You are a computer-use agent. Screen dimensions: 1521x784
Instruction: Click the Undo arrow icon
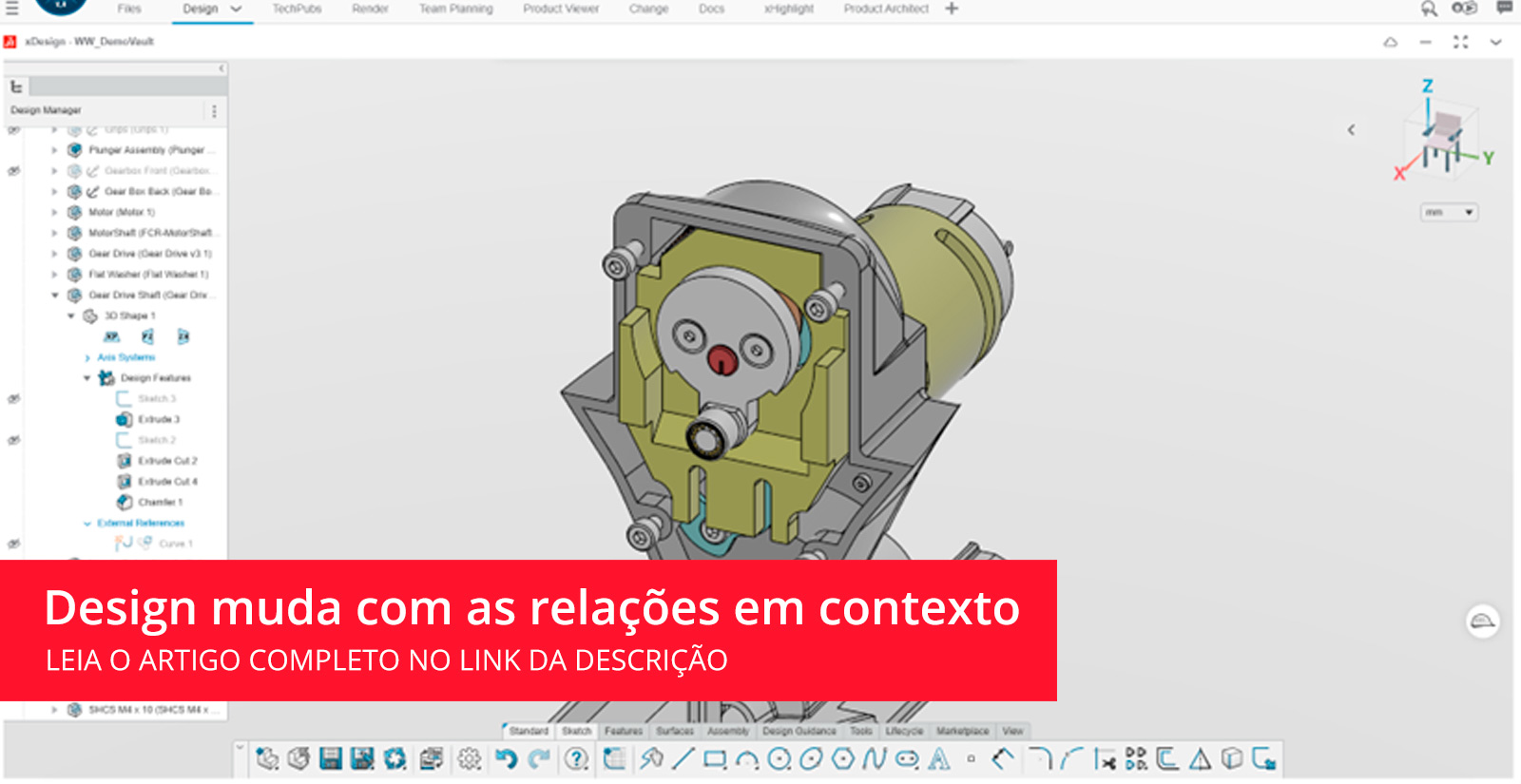click(x=506, y=758)
